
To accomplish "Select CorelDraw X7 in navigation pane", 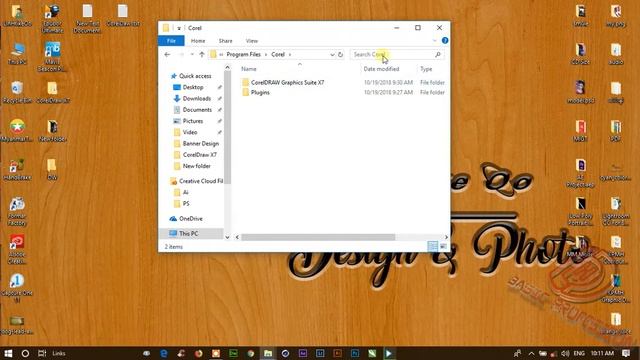I will [x=195, y=155].
